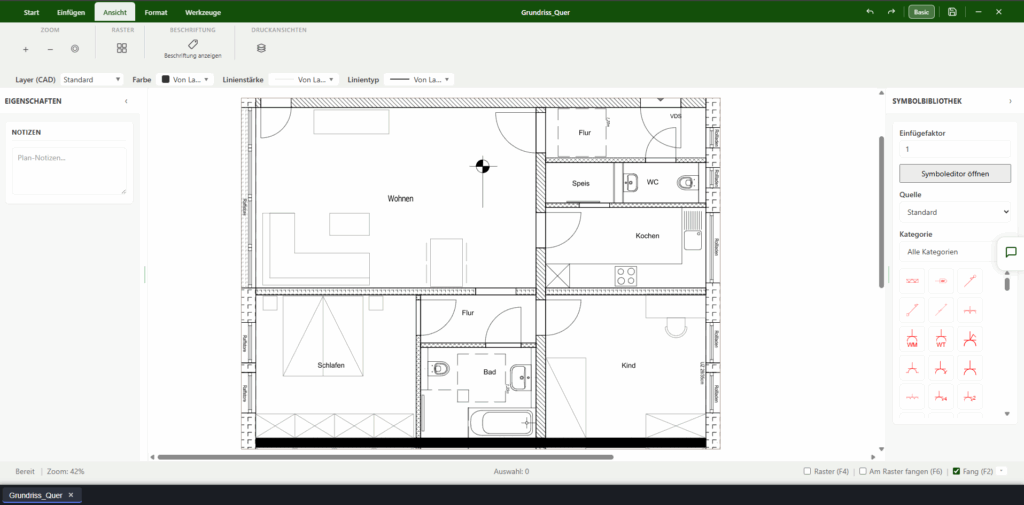Select symbol right of the WT symbol
The width and height of the screenshot is (1024, 505).
pyautogui.click(x=970, y=339)
